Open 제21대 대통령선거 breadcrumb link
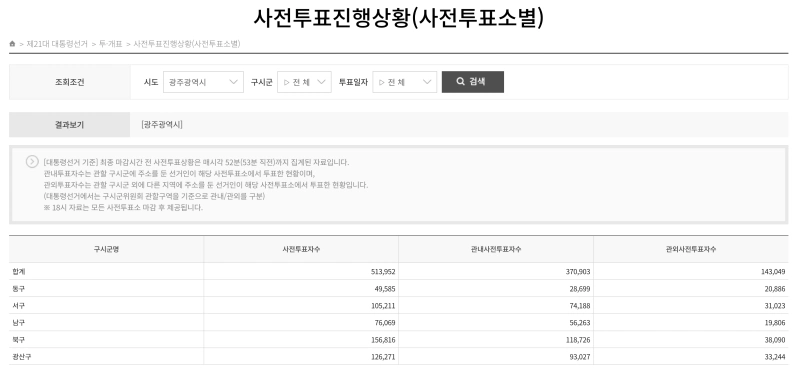This screenshot has height=378, width=800. 57,44
